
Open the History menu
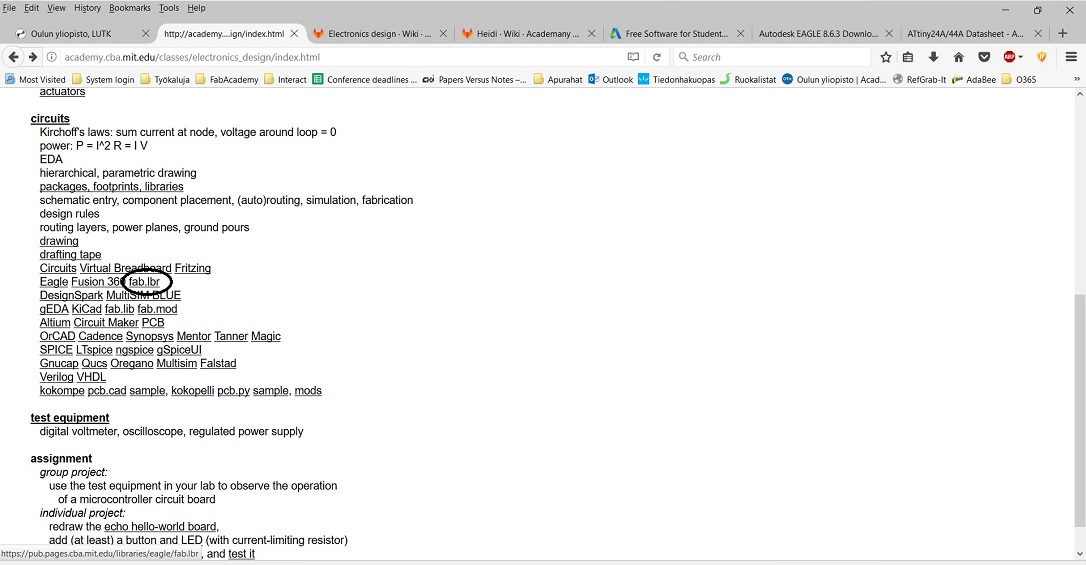click(x=87, y=8)
